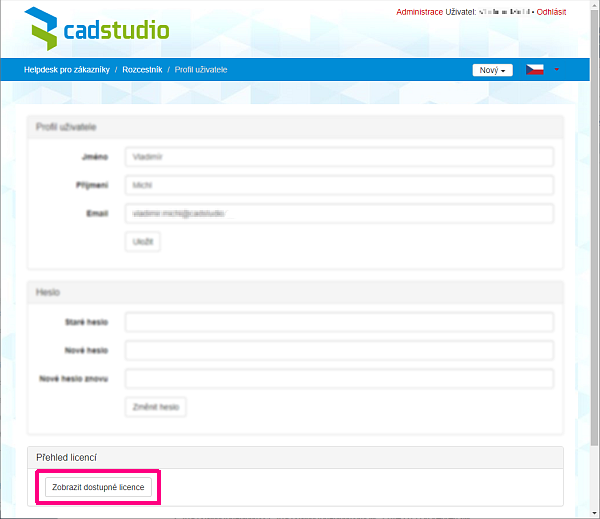Select the Email input field
Viewport: 600px width, 519px height.
(x=339, y=213)
